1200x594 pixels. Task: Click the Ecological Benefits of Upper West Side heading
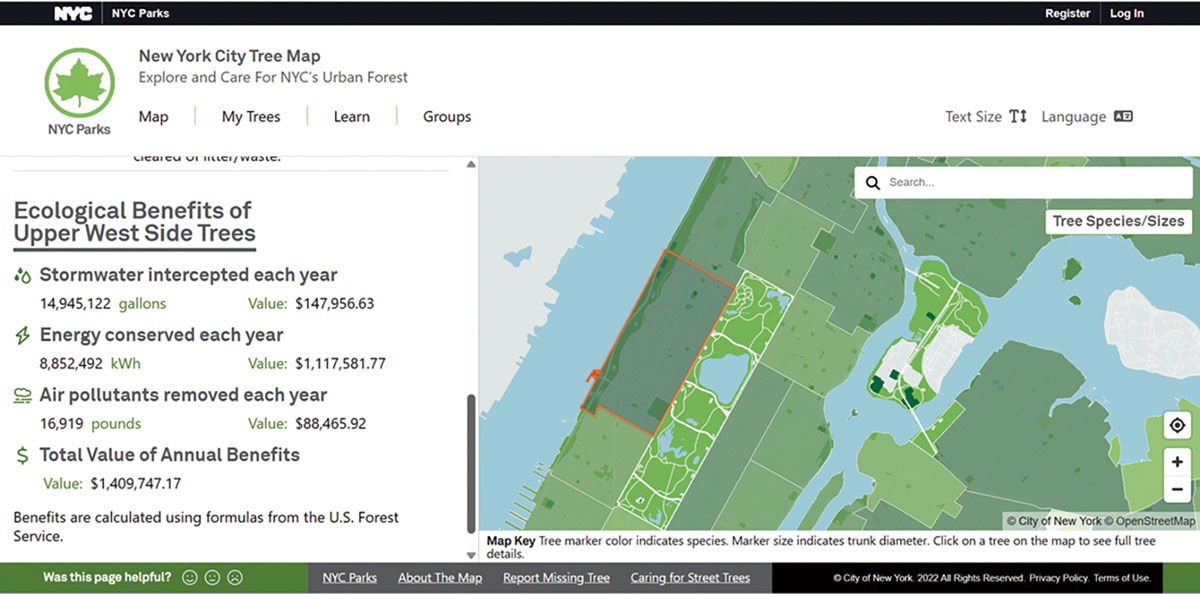pyautogui.click(x=134, y=222)
